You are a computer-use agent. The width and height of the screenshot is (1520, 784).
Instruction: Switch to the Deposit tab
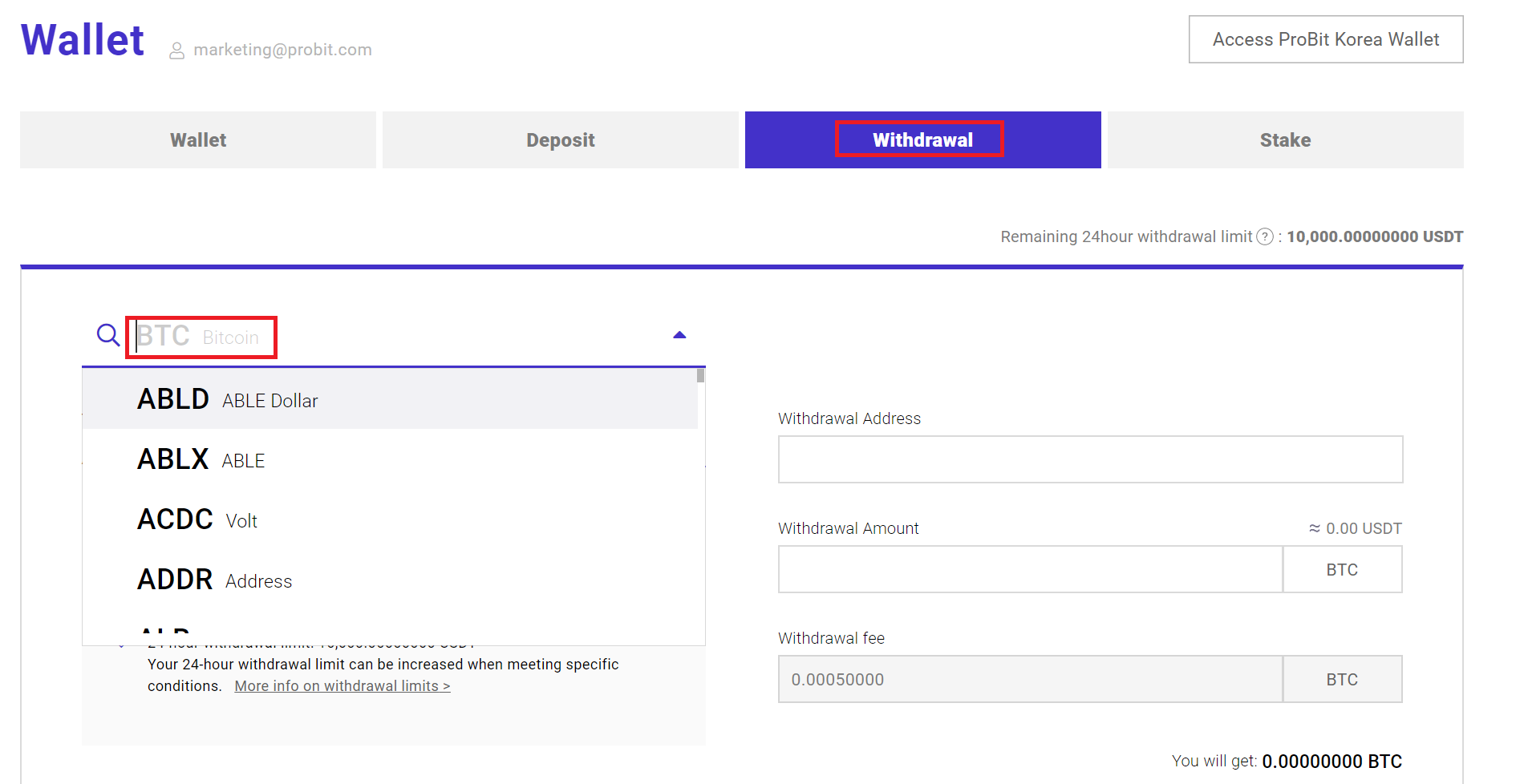pos(561,139)
